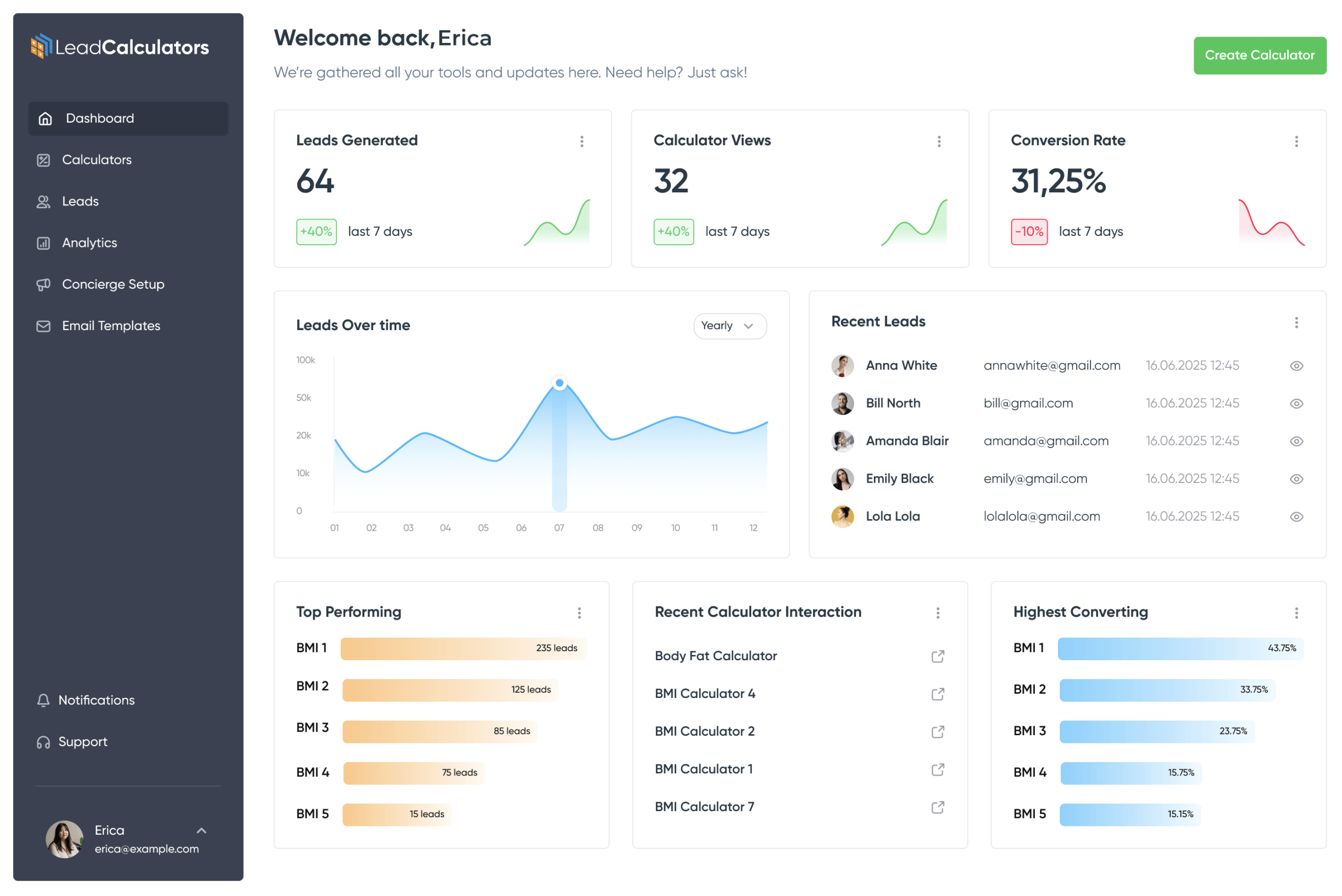
Task: Click the Support headset icon
Action: 44,742
